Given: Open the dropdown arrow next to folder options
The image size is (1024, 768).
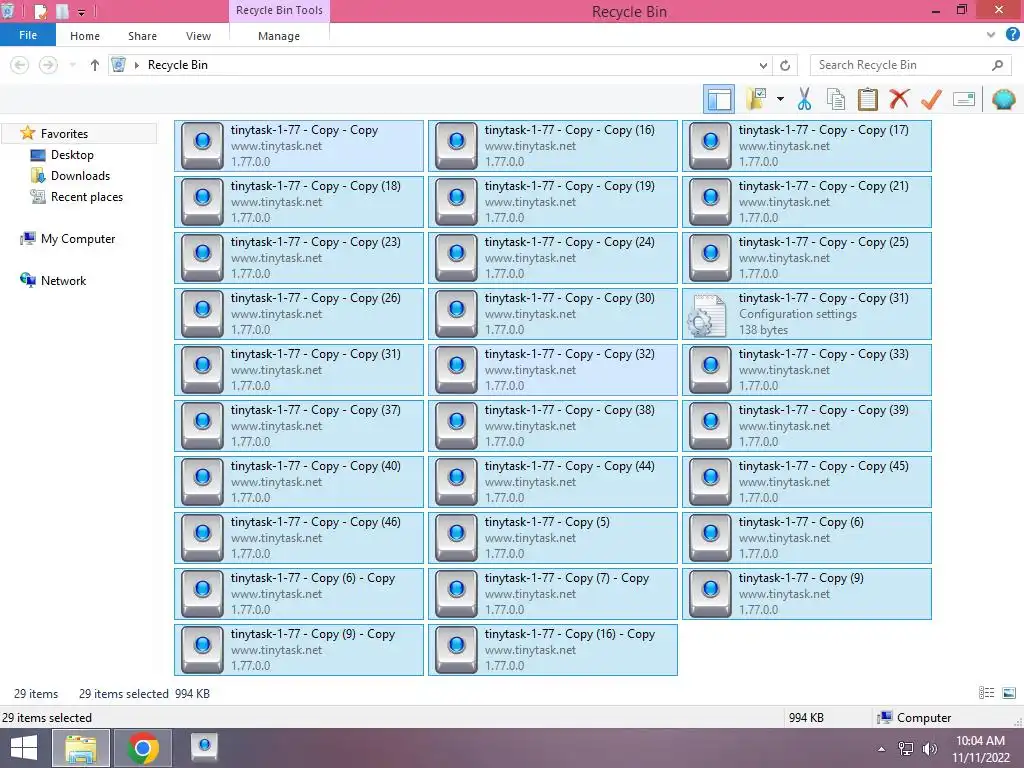Looking at the screenshot, I should pyautogui.click(x=780, y=99).
